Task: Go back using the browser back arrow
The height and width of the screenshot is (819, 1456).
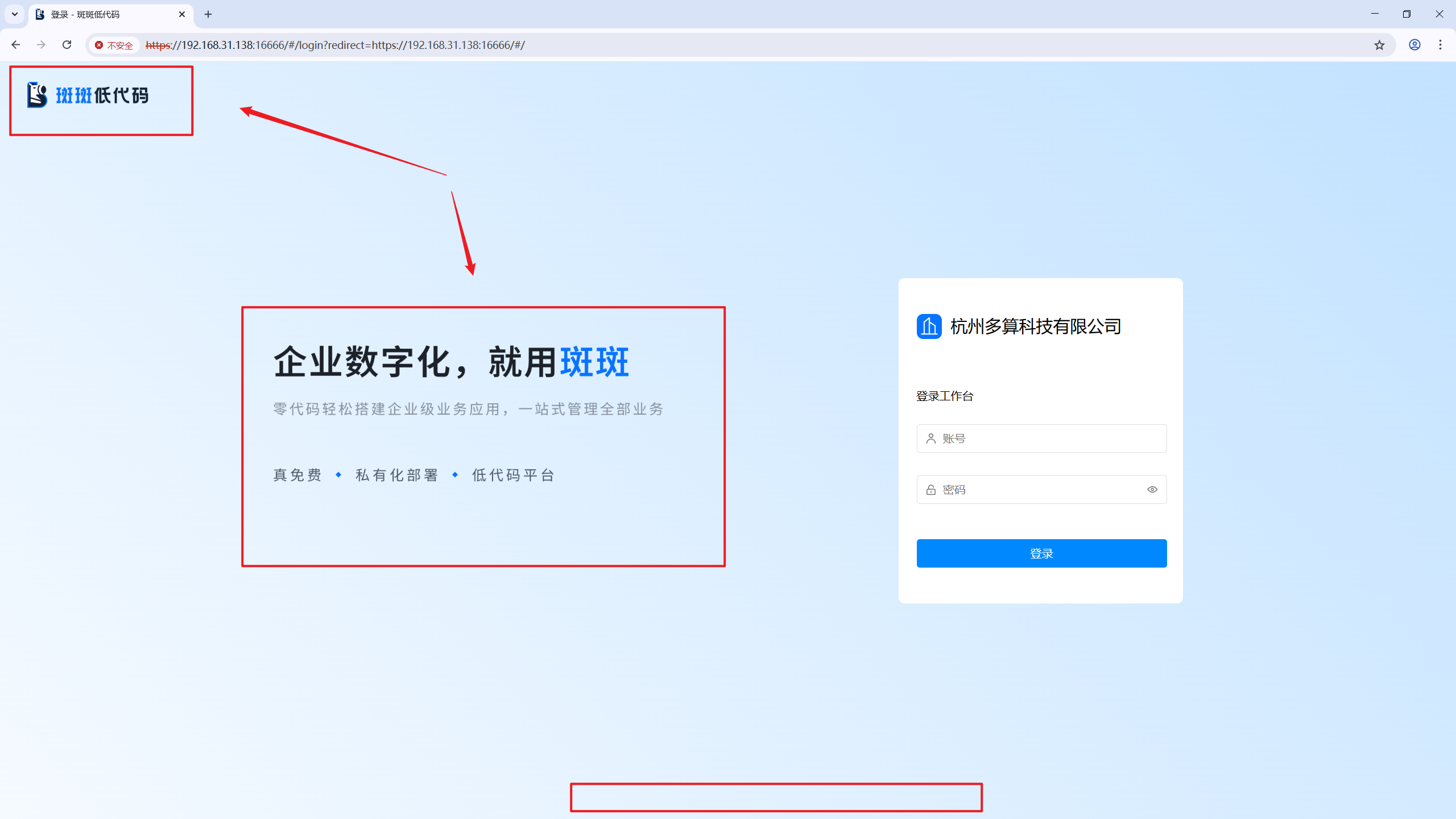Action: (x=15, y=45)
